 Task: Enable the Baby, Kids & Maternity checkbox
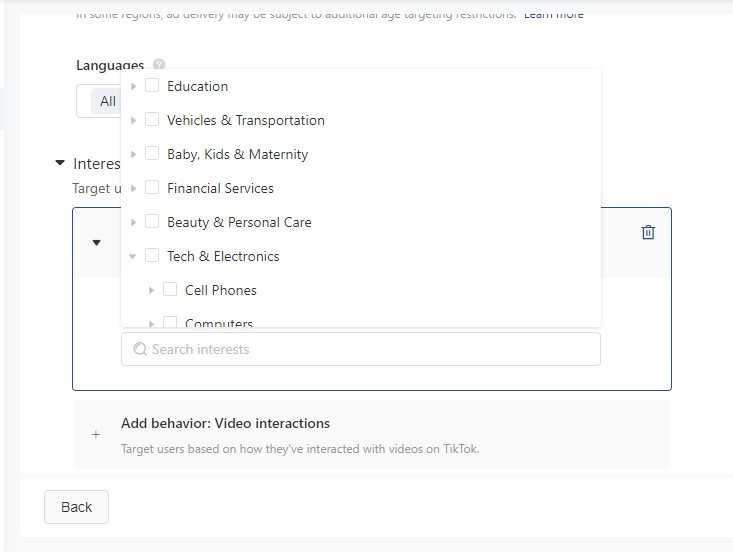point(152,154)
